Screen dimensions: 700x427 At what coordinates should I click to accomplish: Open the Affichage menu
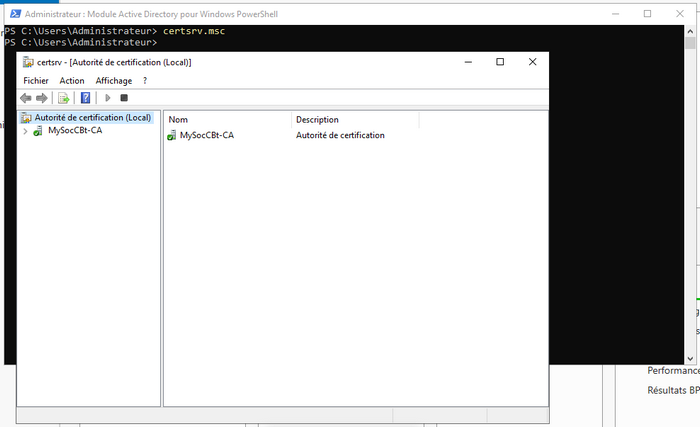point(113,80)
